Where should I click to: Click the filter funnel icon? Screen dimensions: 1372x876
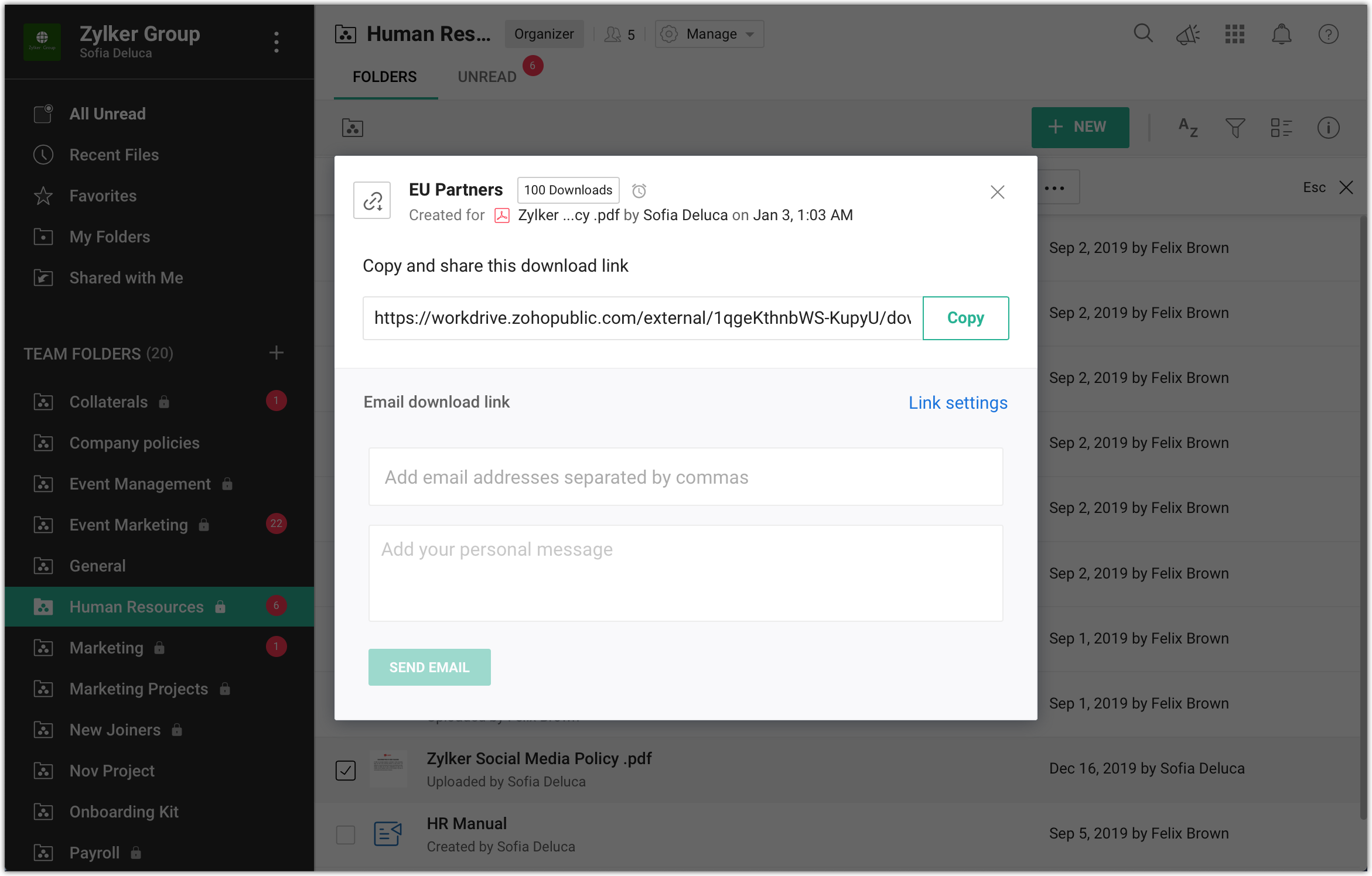pos(1235,128)
